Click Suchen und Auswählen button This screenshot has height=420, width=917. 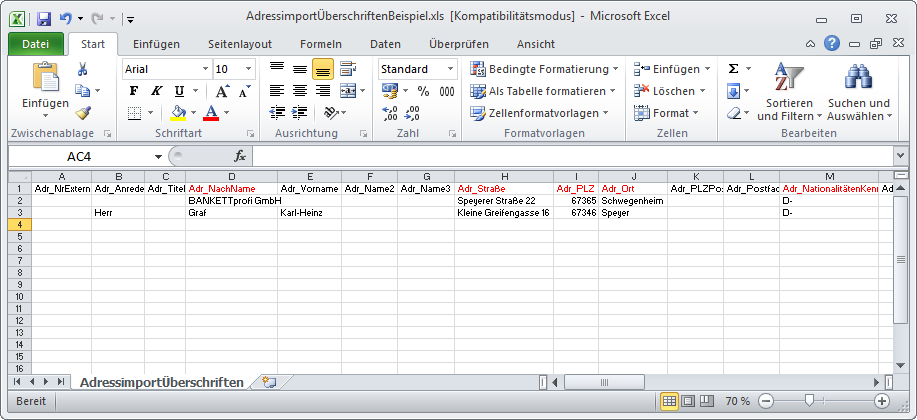[x=860, y=92]
